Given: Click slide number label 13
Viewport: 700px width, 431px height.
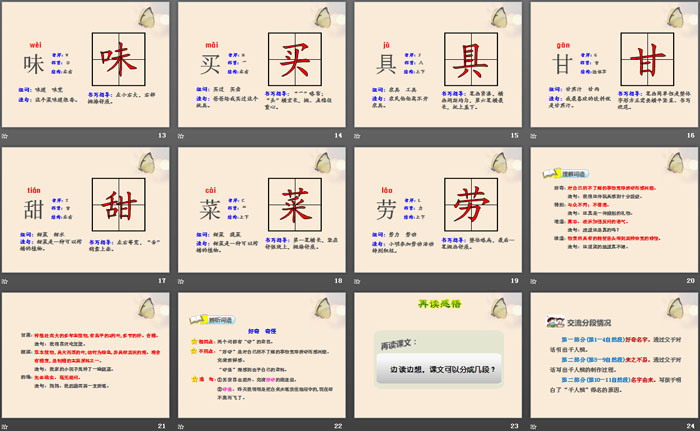Looking at the screenshot, I should (162, 135).
